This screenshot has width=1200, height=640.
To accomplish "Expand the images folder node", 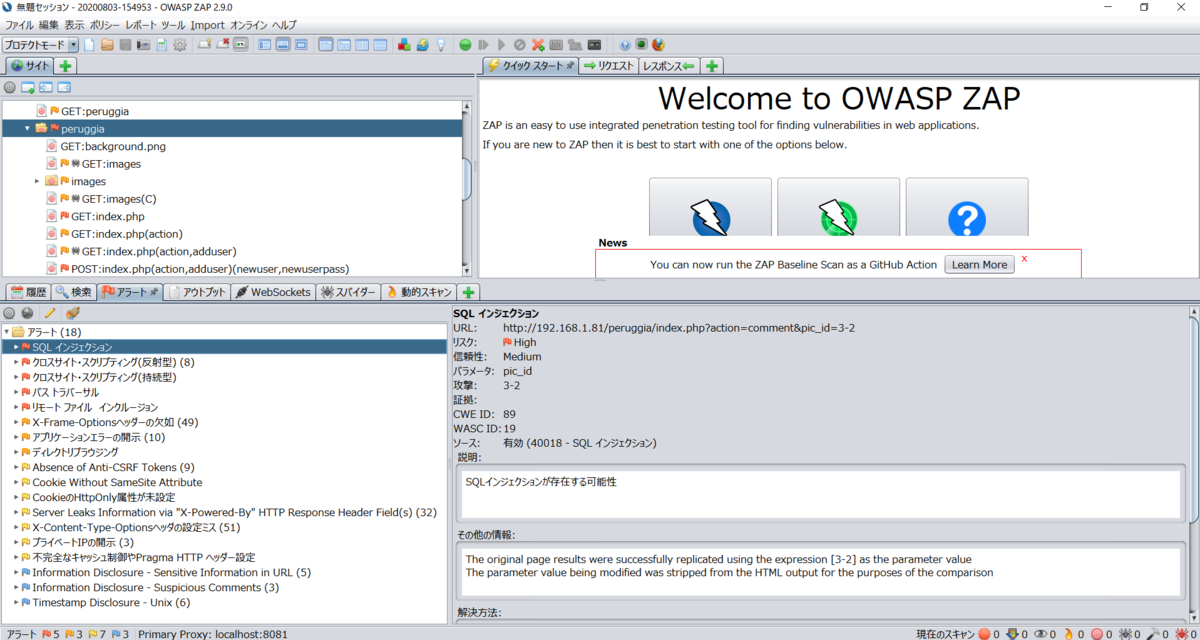I will [37, 181].
